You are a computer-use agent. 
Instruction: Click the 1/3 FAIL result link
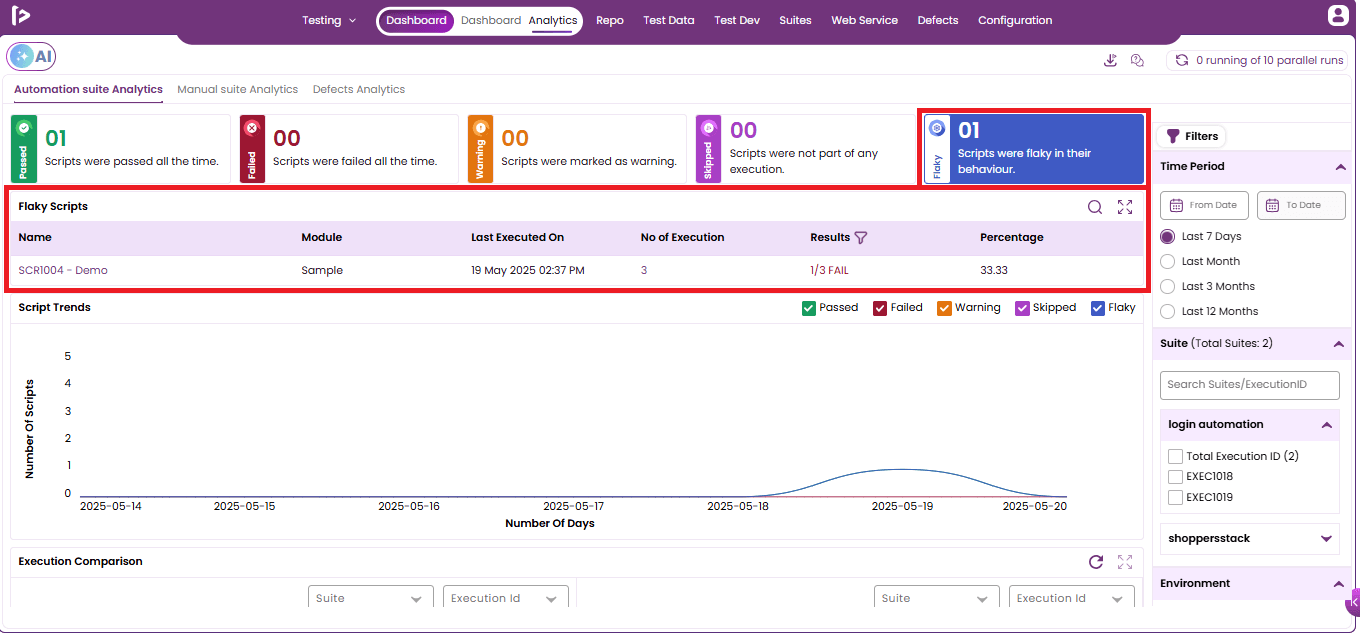[x=829, y=270]
